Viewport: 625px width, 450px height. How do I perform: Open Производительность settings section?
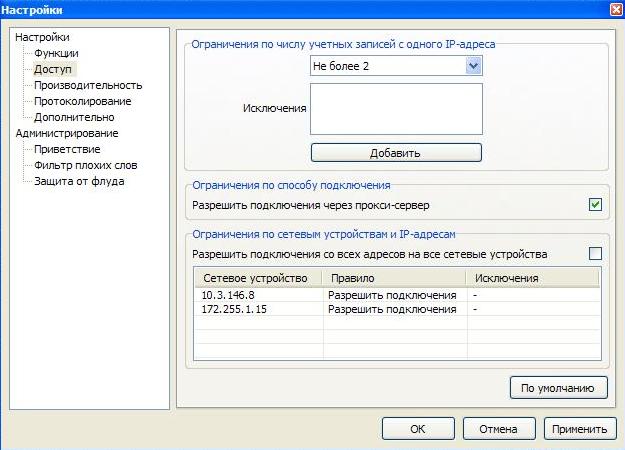pyautogui.click(x=88, y=85)
